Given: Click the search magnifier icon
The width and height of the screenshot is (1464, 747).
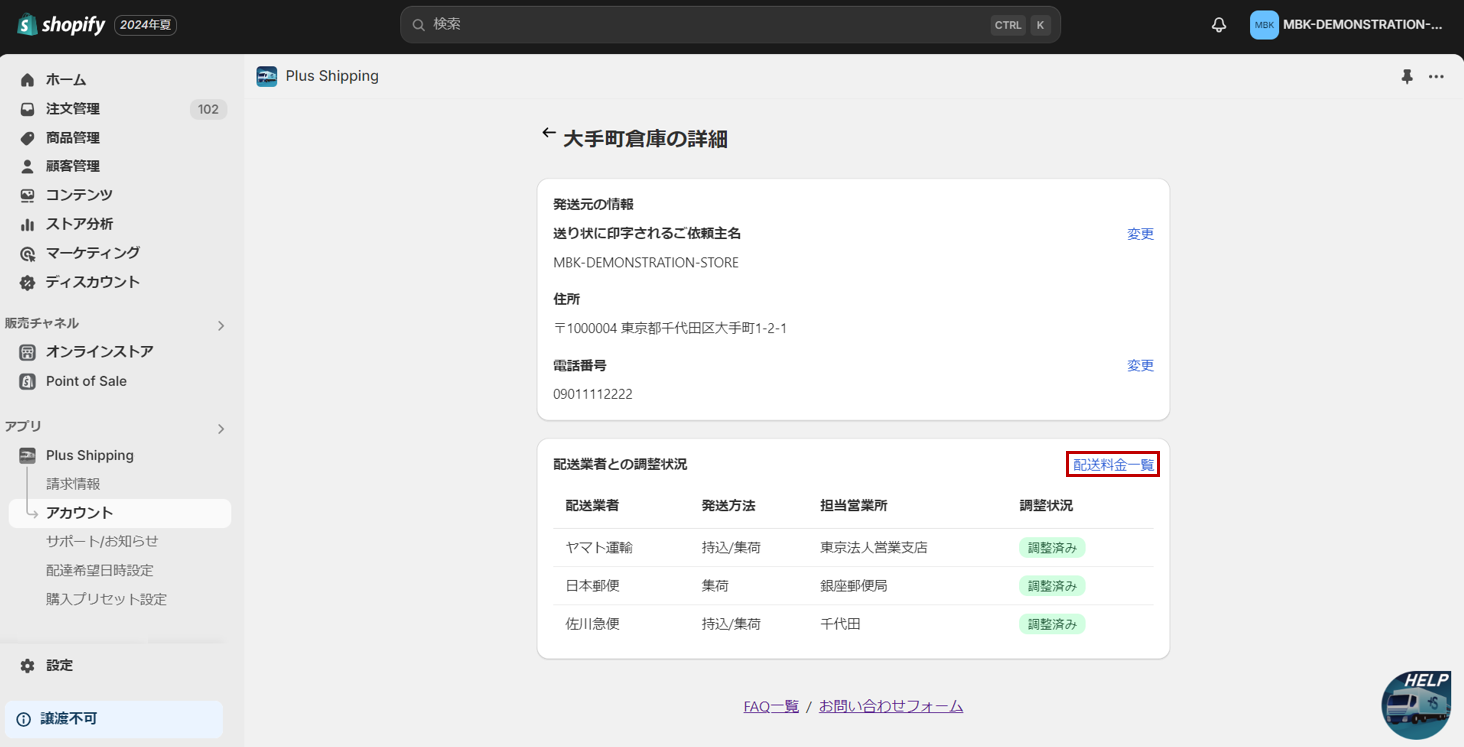Looking at the screenshot, I should pyautogui.click(x=419, y=24).
